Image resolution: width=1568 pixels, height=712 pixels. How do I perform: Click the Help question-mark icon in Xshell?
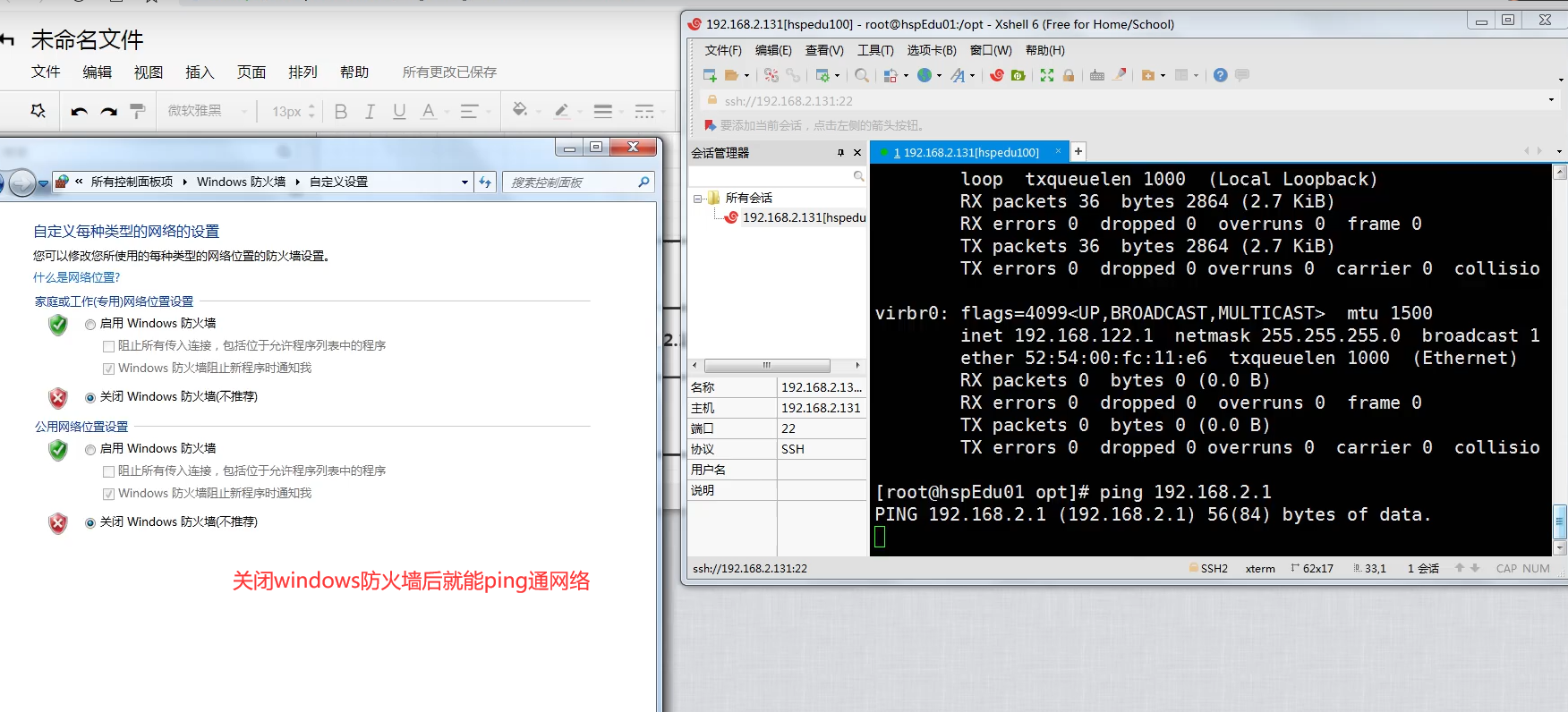[x=1221, y=75]
